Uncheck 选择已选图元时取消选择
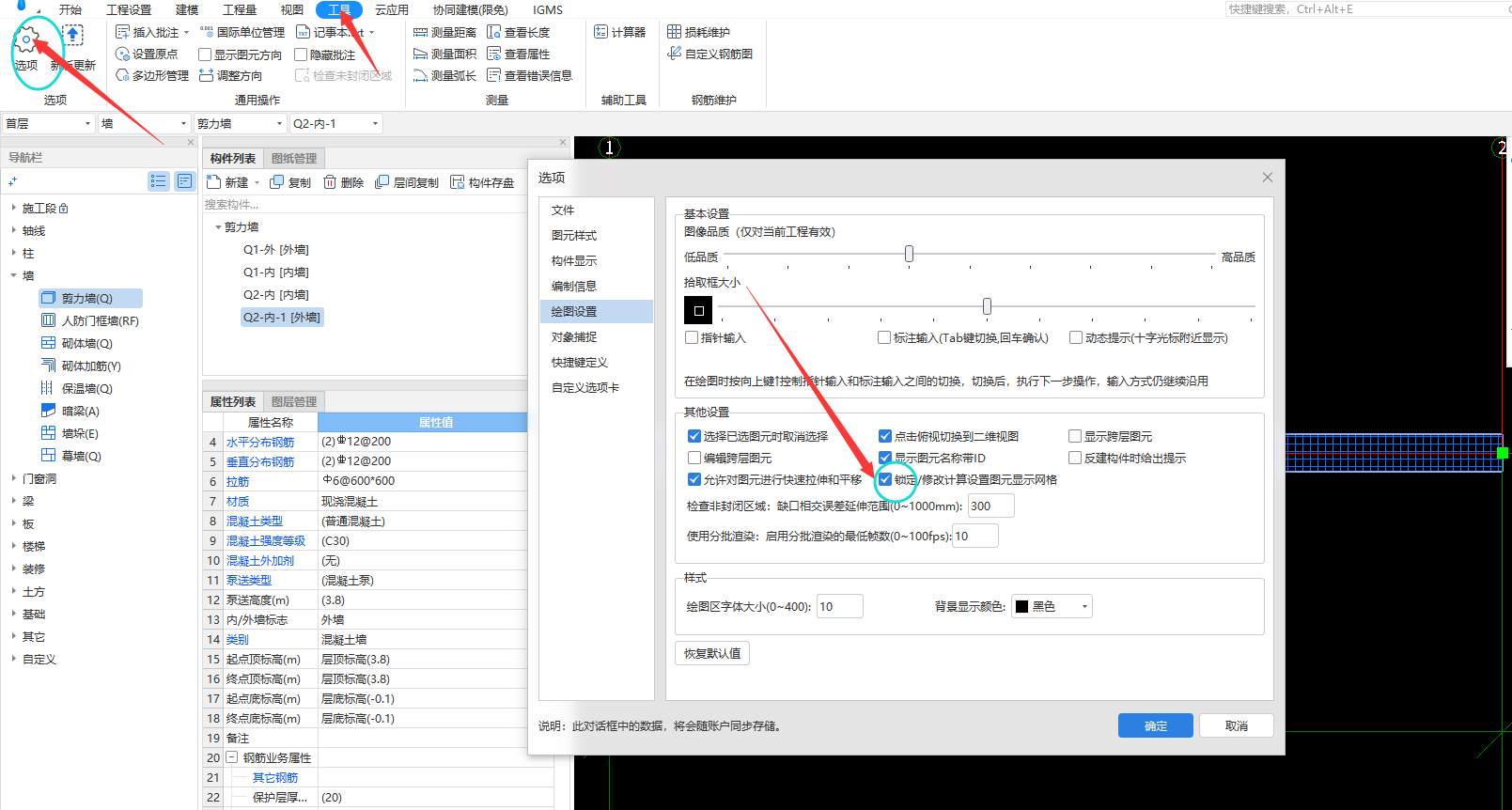 coord(694,436)
